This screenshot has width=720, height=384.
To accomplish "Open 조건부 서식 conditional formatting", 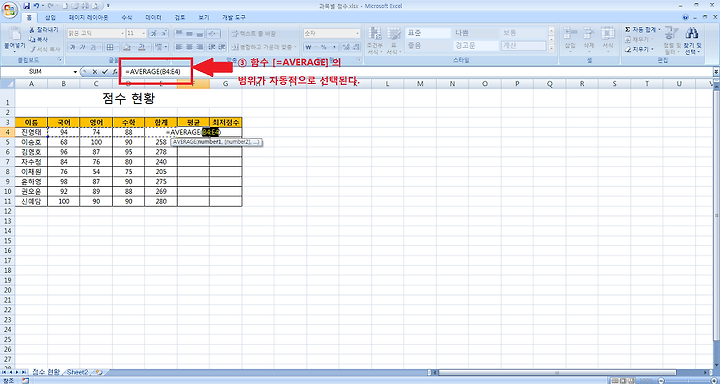I will click(x=375, y=40).
